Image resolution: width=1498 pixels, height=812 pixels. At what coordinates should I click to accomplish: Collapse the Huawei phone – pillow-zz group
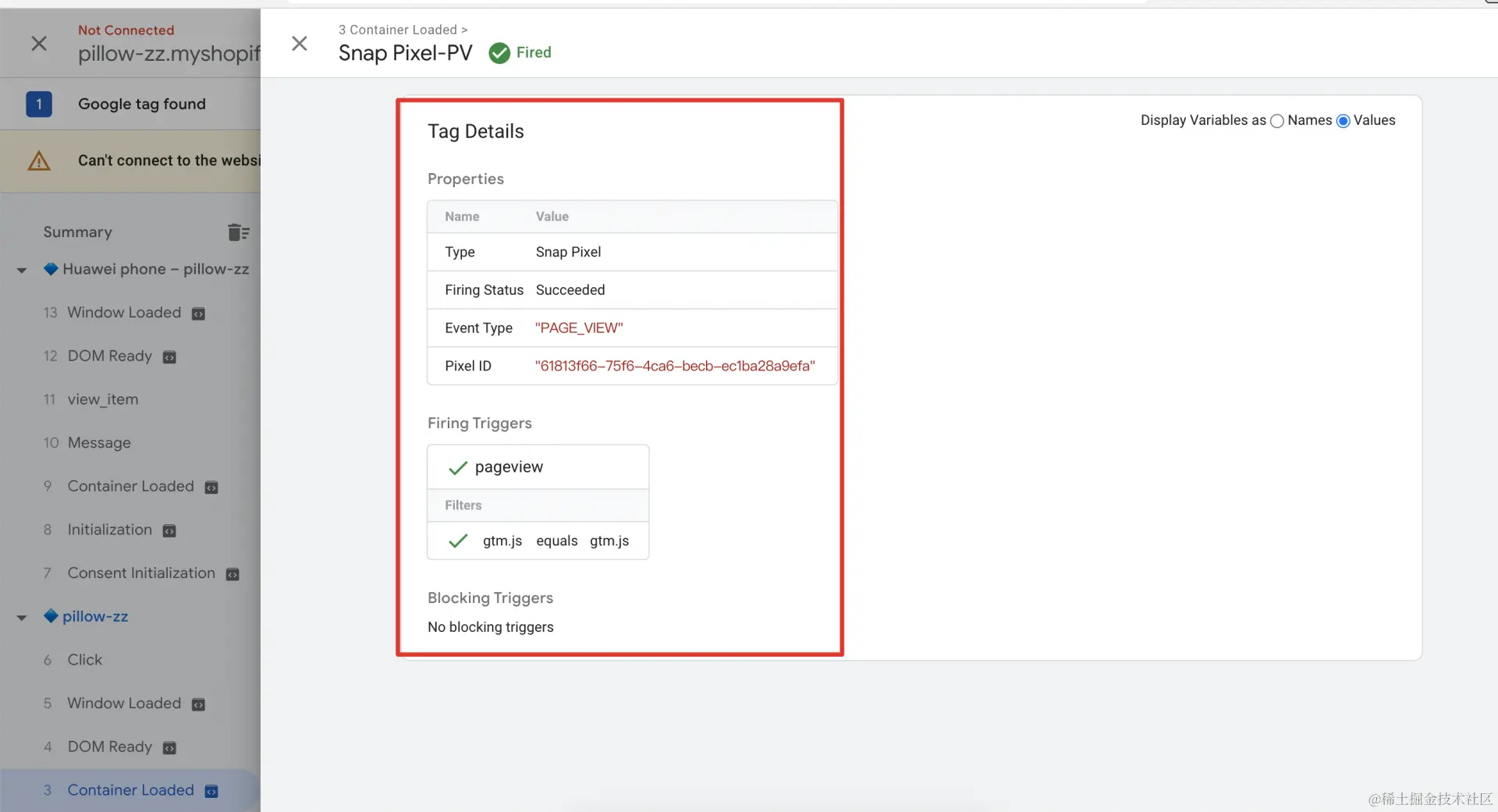tap(22, 270)
